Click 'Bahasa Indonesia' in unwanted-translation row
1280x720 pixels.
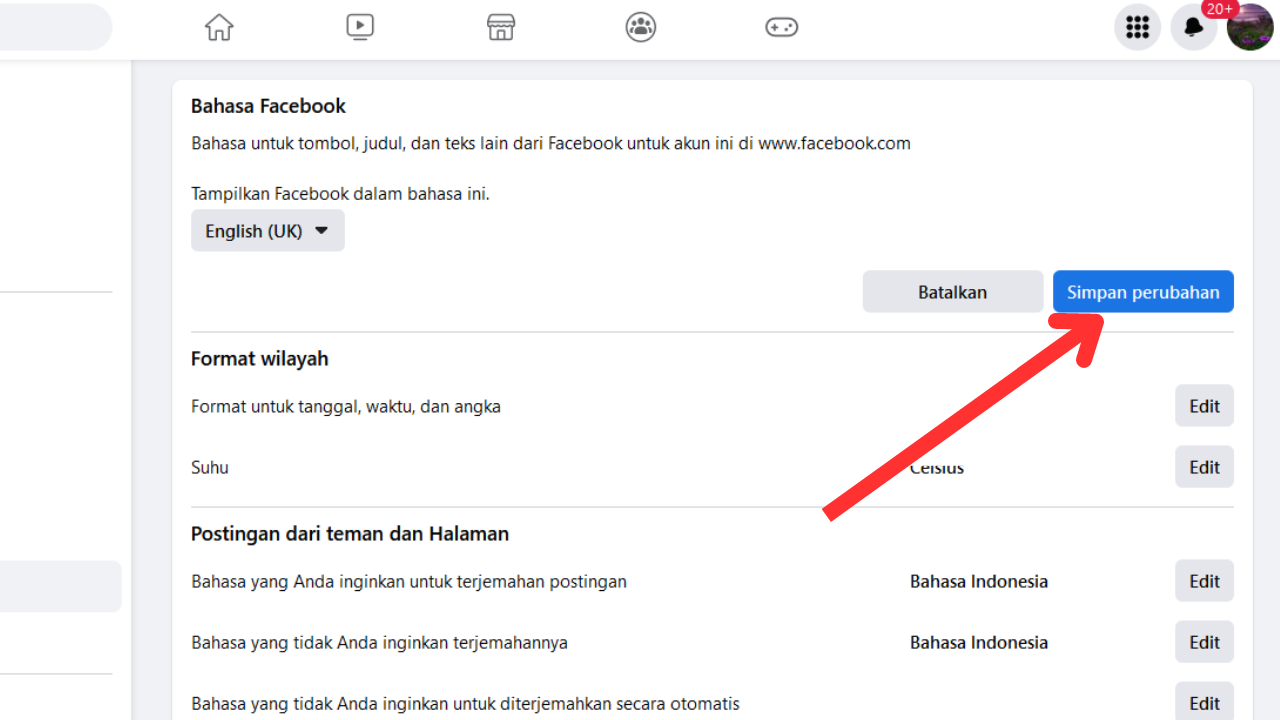[x=979, y=642]
